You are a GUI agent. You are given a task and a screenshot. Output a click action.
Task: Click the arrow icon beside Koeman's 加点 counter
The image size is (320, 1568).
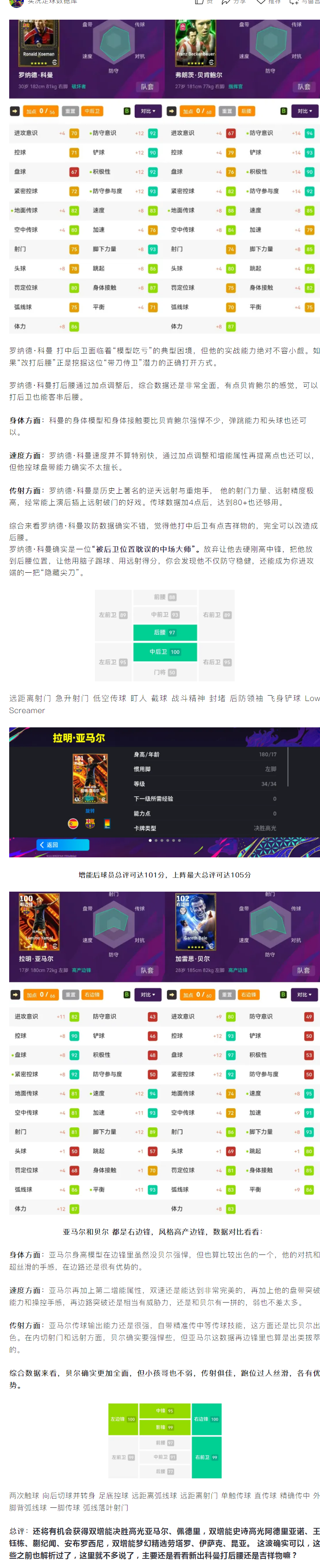(x=15, y=111)
